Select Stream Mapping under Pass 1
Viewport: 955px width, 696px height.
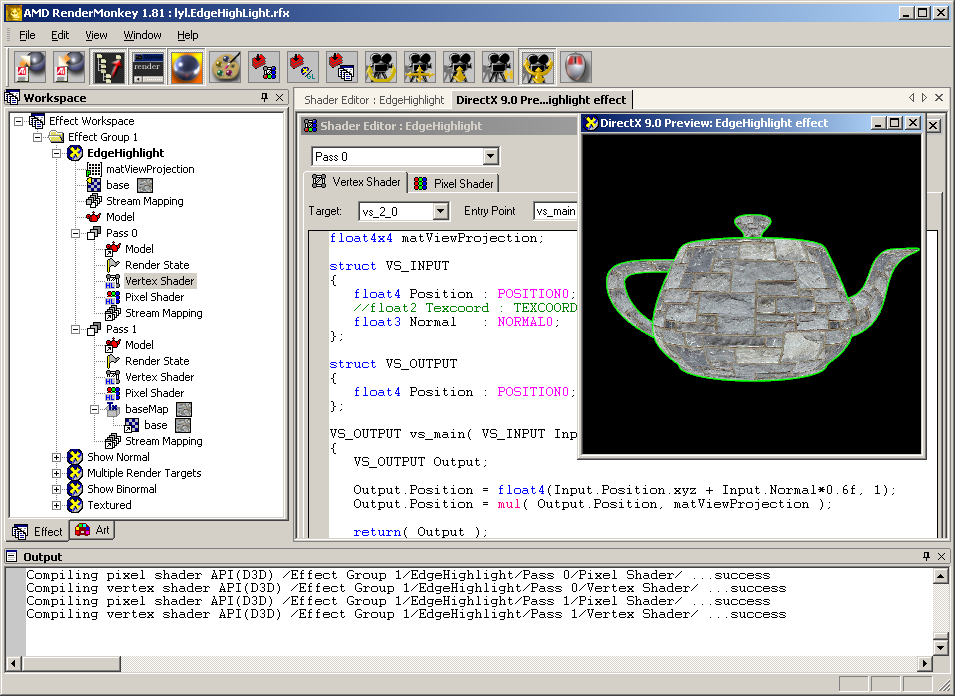coord(164,441)
